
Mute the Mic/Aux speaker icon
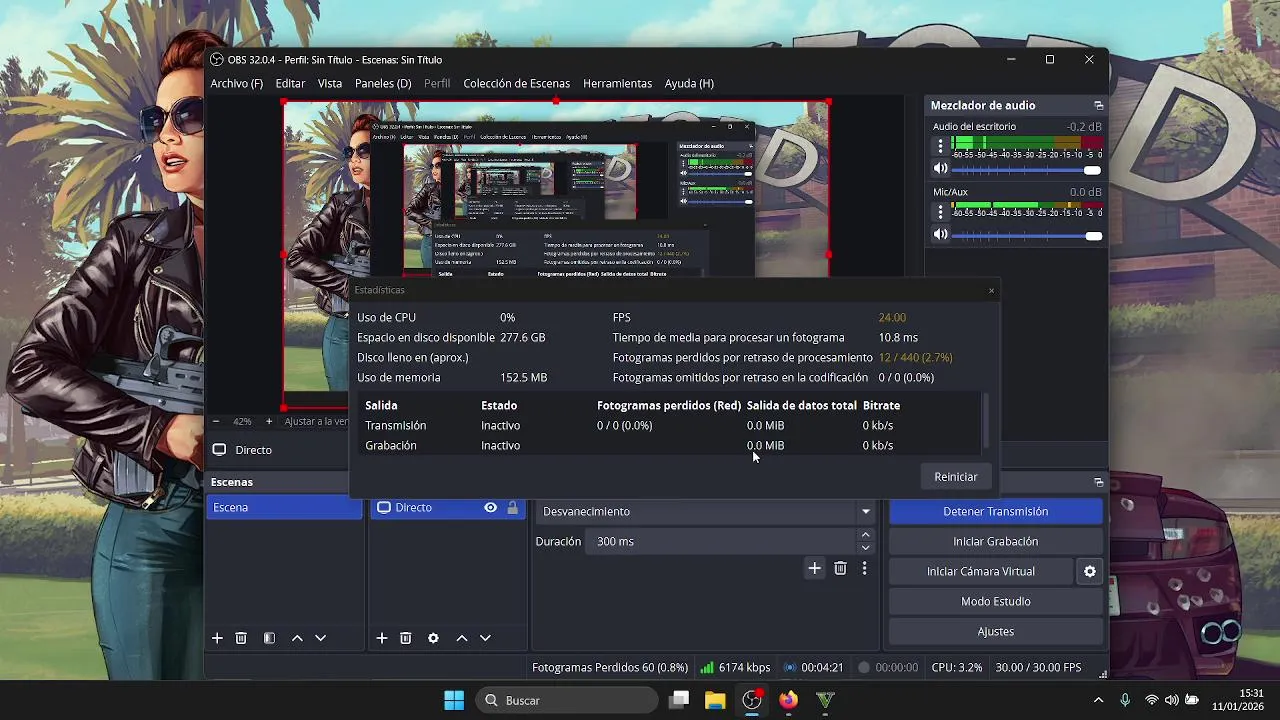point(940,235)
